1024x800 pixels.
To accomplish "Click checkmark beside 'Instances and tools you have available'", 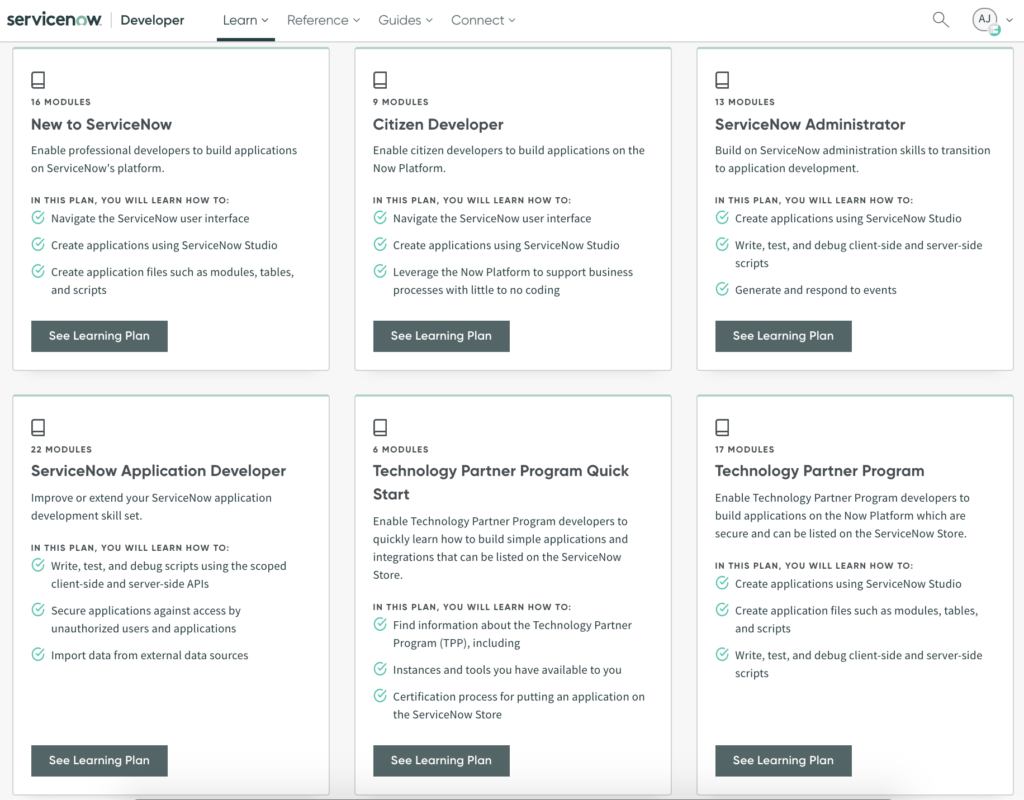I will 380,669.
